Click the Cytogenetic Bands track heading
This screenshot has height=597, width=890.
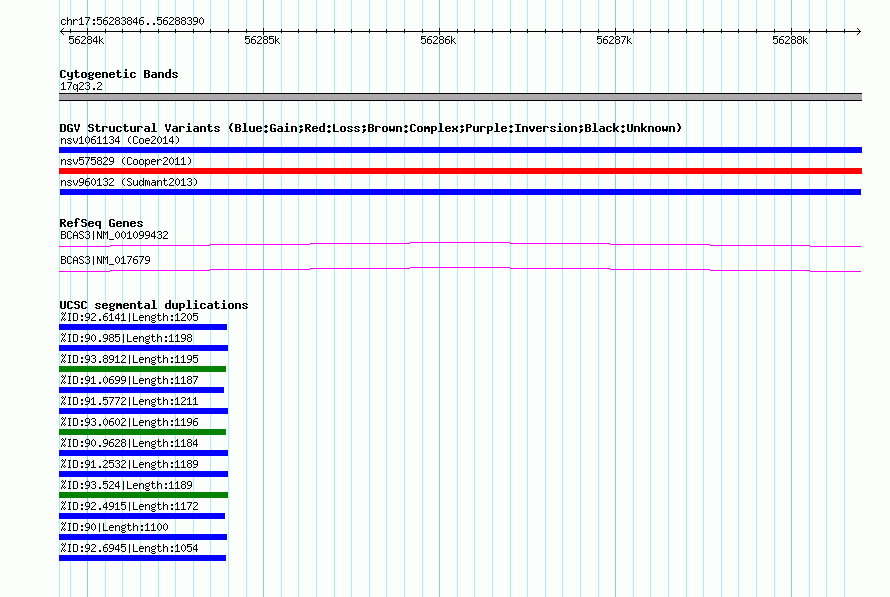pos(119,74)
